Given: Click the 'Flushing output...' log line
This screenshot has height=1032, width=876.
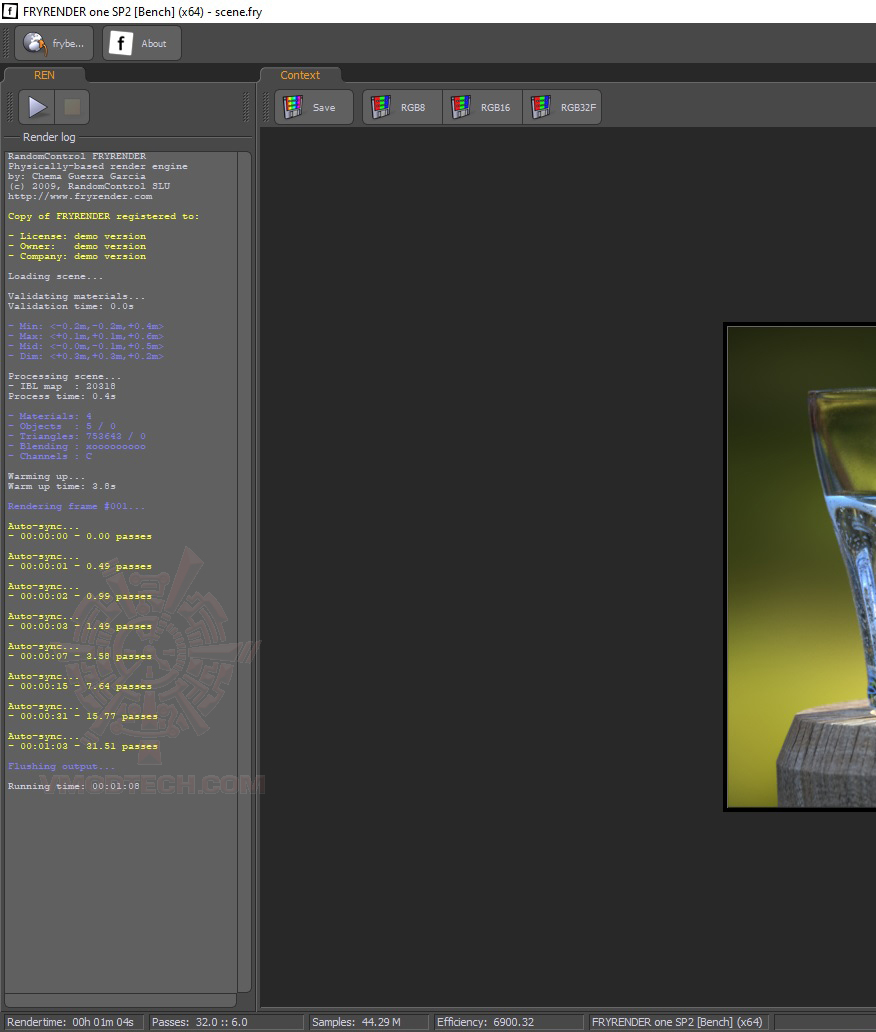Looking at the screenshot, I should 61,766.
